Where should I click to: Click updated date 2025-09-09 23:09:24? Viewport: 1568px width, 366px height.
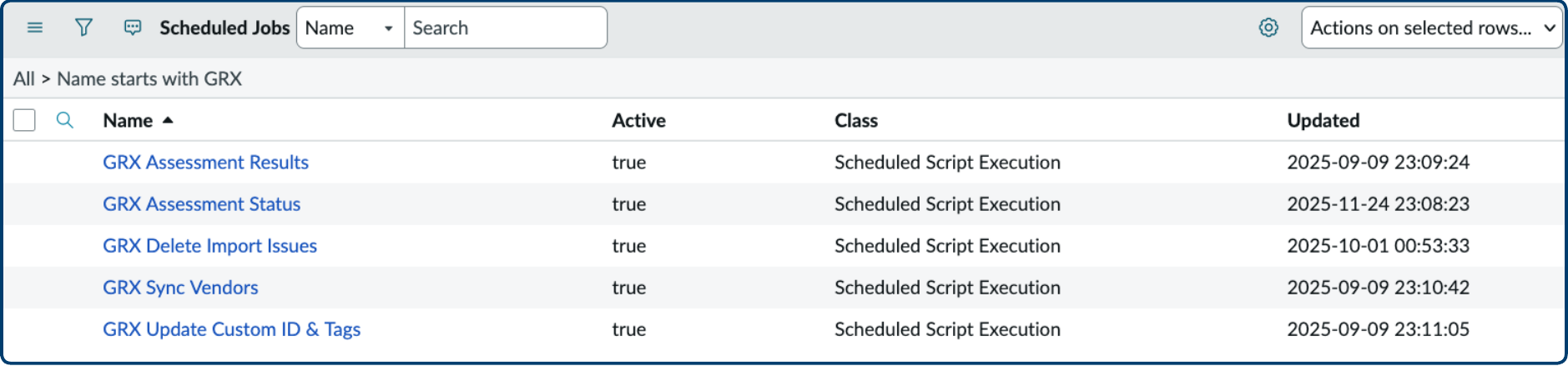click(1378, 163)
